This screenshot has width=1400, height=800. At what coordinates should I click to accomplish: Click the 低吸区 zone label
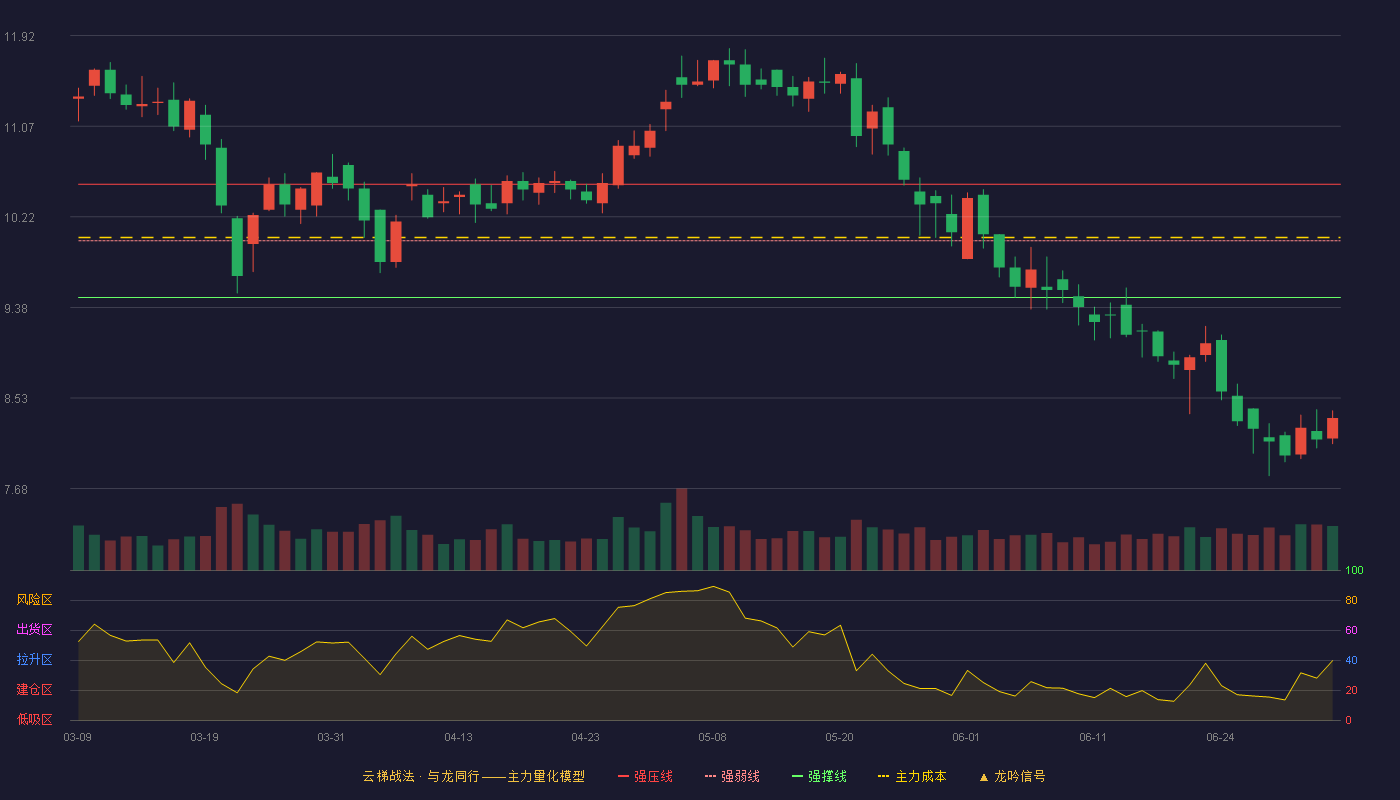34,720
